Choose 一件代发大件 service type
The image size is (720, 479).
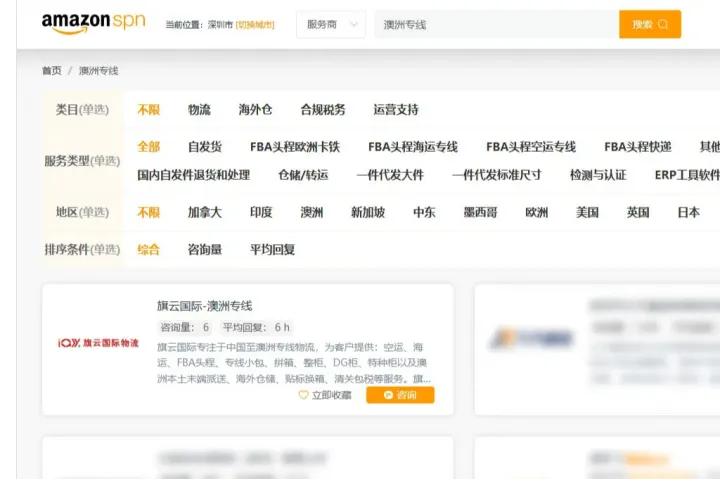coord(390,175)
